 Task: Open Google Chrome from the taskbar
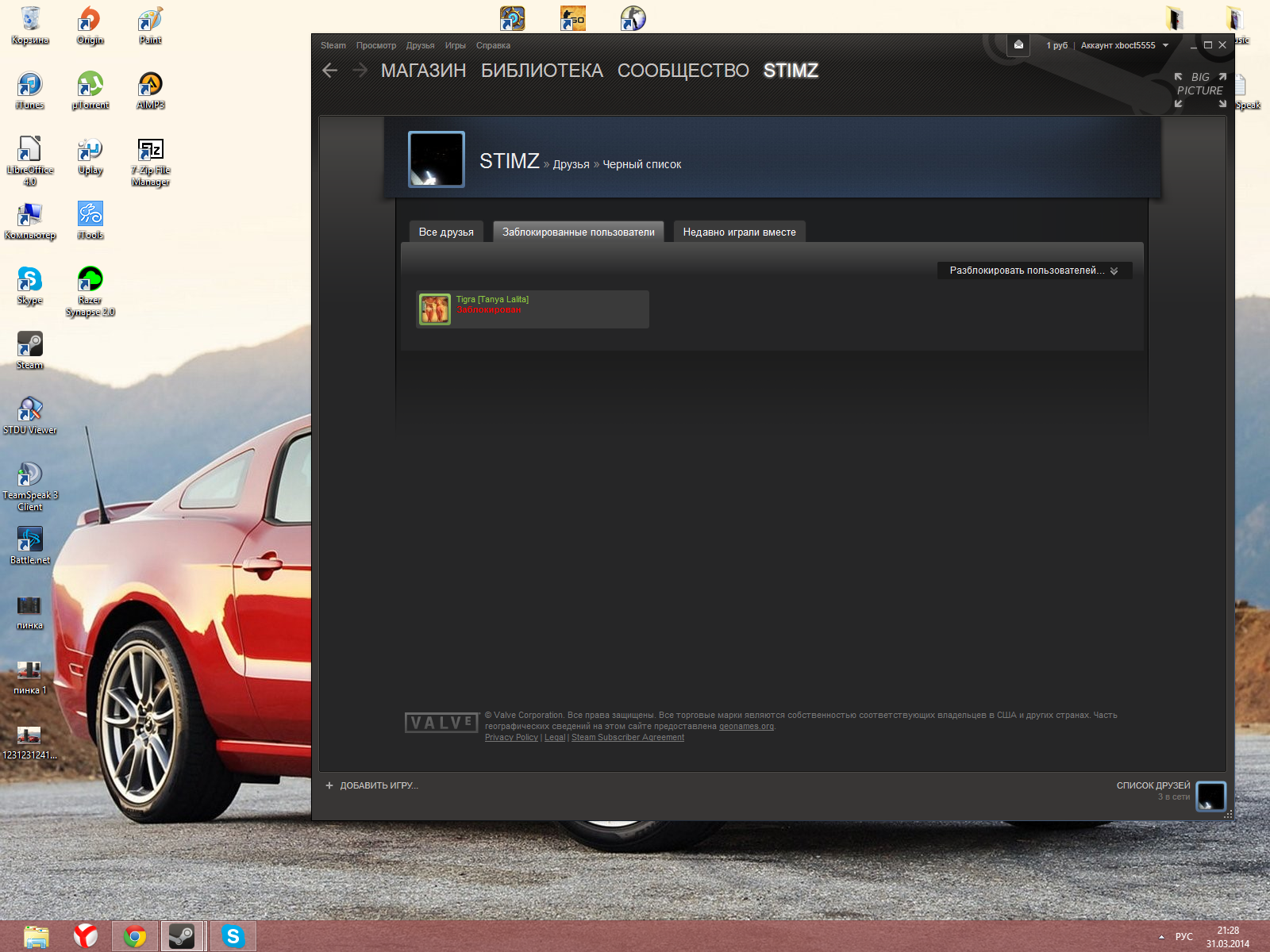(135, 937)
